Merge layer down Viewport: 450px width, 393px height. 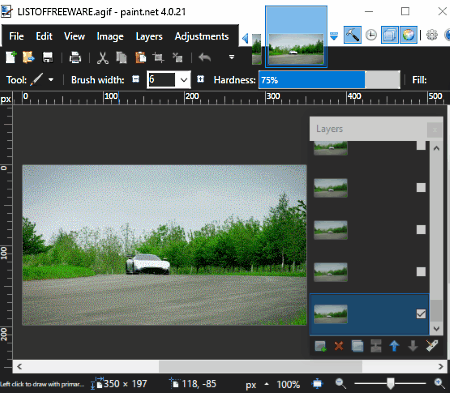[376, 346]
